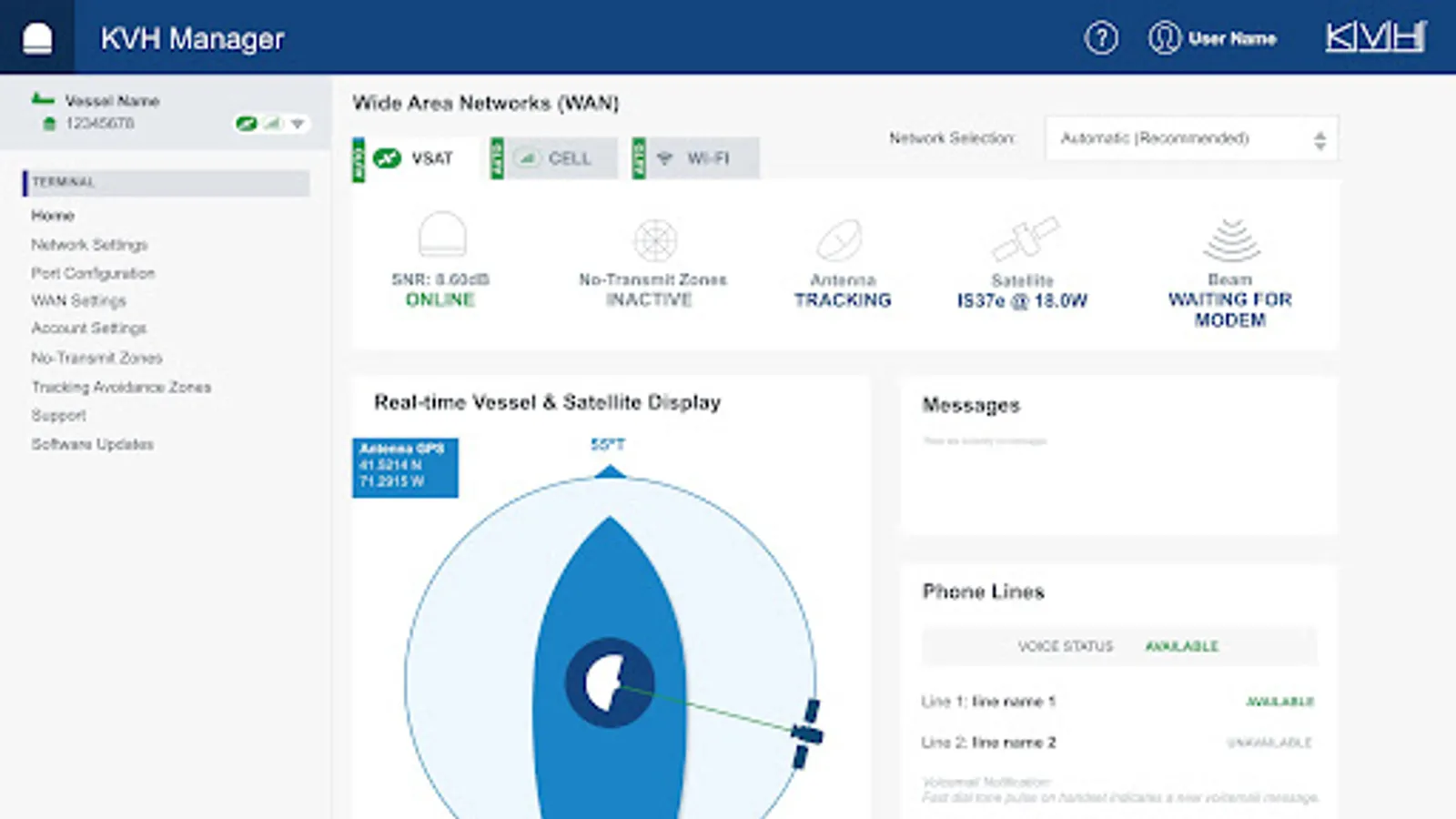Click the green VSAT status icon in the vessel selector
The image size is (1456, 819).
(246, 124)
